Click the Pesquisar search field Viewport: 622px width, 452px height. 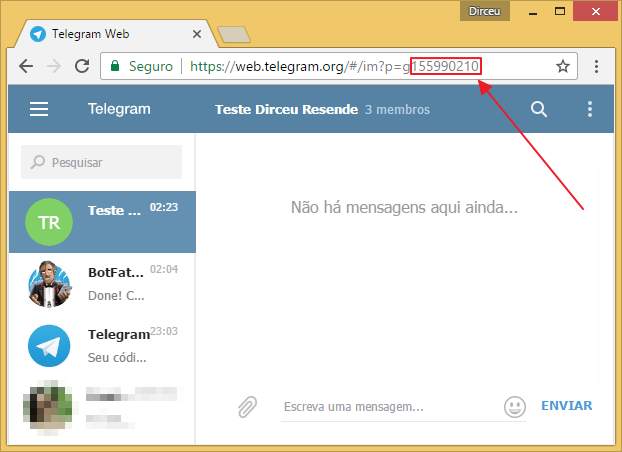click(102, 162)
